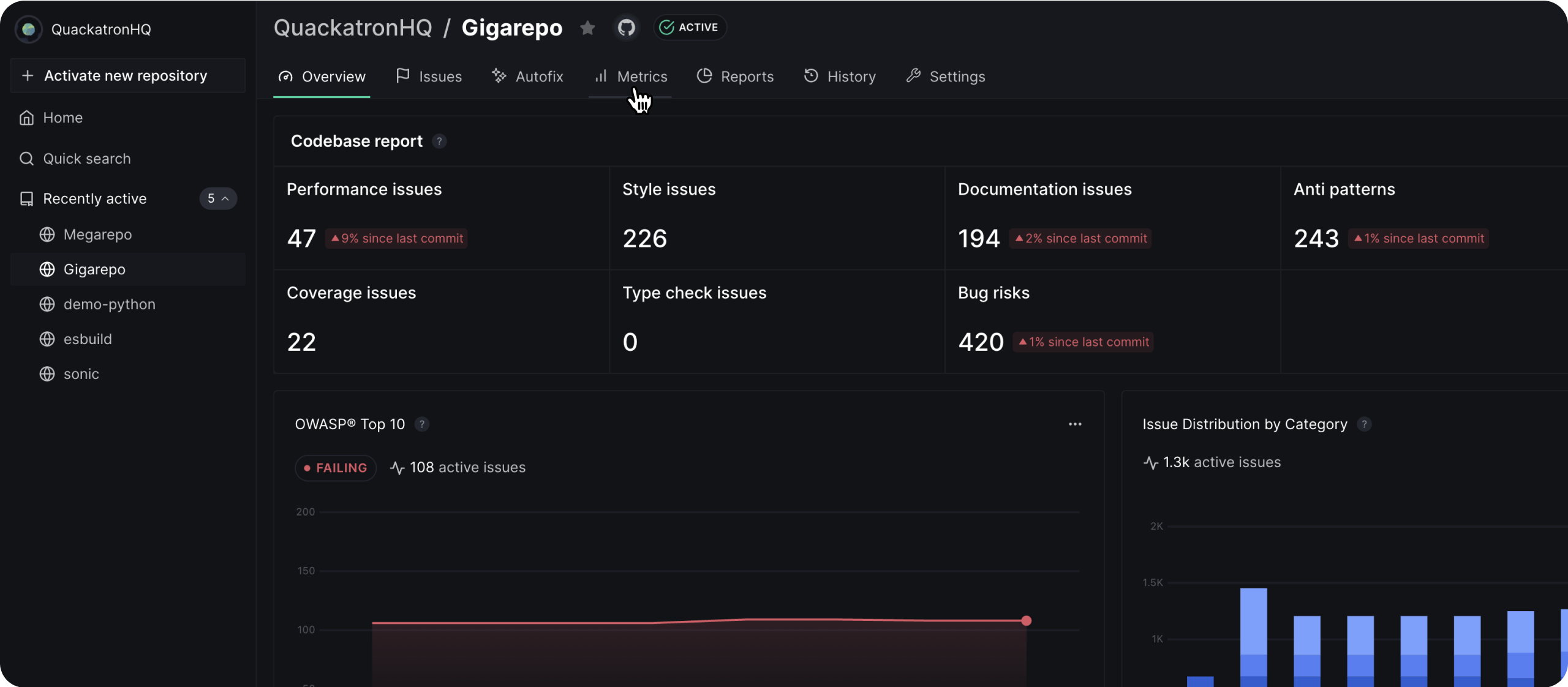This screenshot has width=1568, height=687.
Task: Click OWASP Top 10 help icon
Action: (x=421, y=424)
